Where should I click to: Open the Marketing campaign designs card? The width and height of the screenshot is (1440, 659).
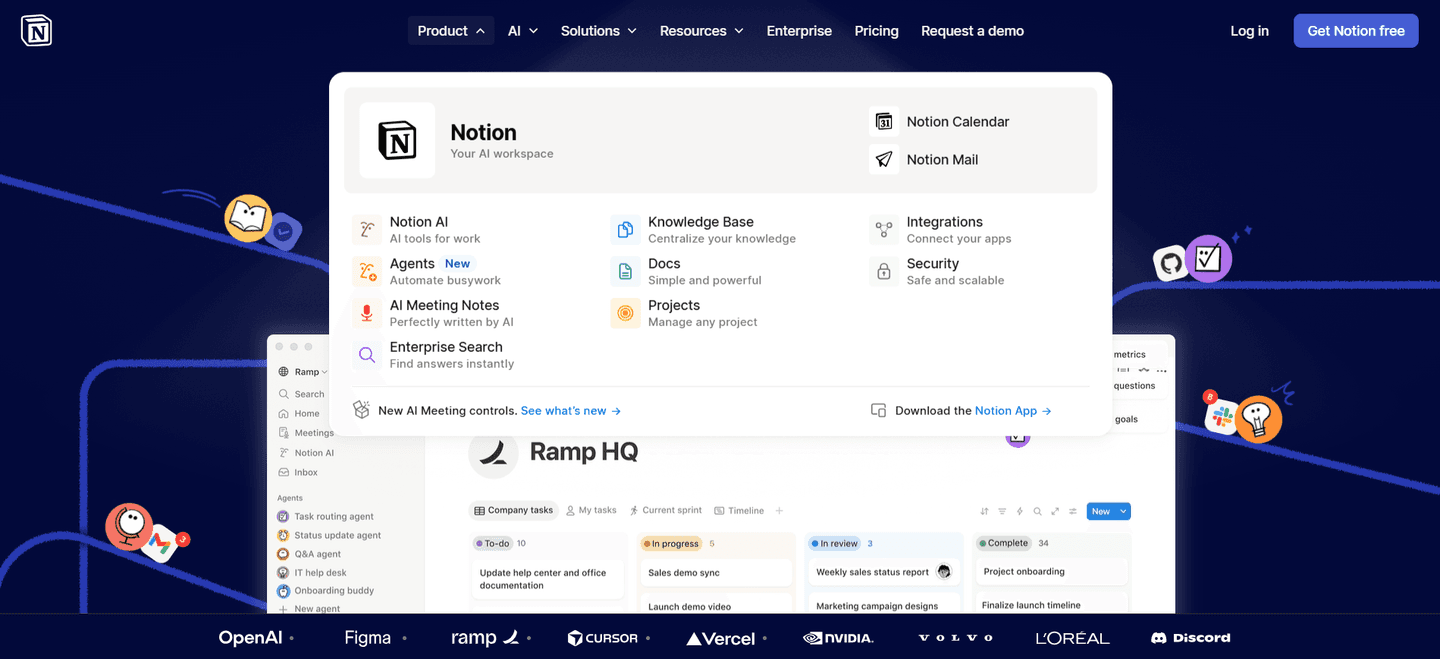(x=883, y=605)
